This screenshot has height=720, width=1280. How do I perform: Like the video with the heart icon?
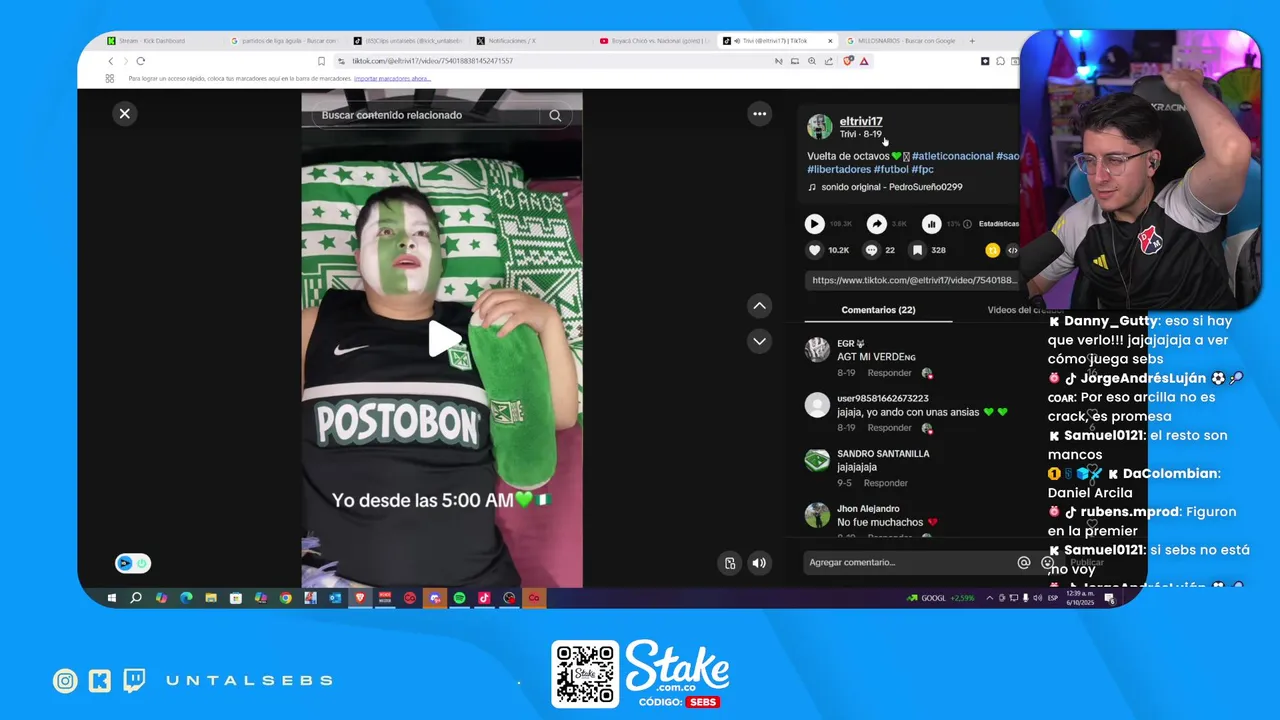coord(814,250)
